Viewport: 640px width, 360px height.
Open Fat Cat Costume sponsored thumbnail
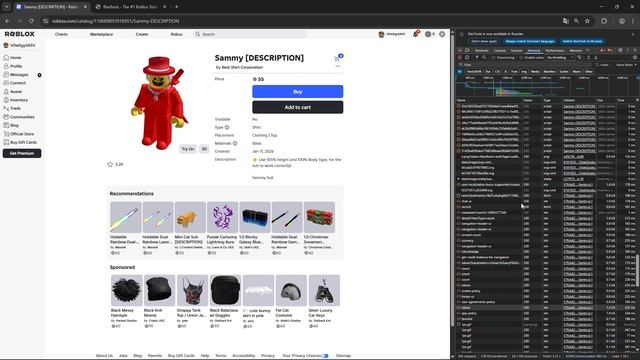tap(291, 290)
